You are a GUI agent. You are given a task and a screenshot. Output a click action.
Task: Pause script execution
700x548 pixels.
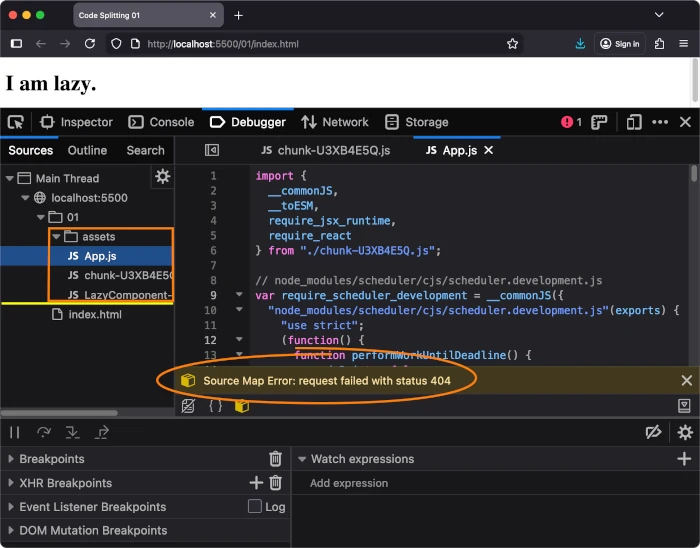coord(15,432)
